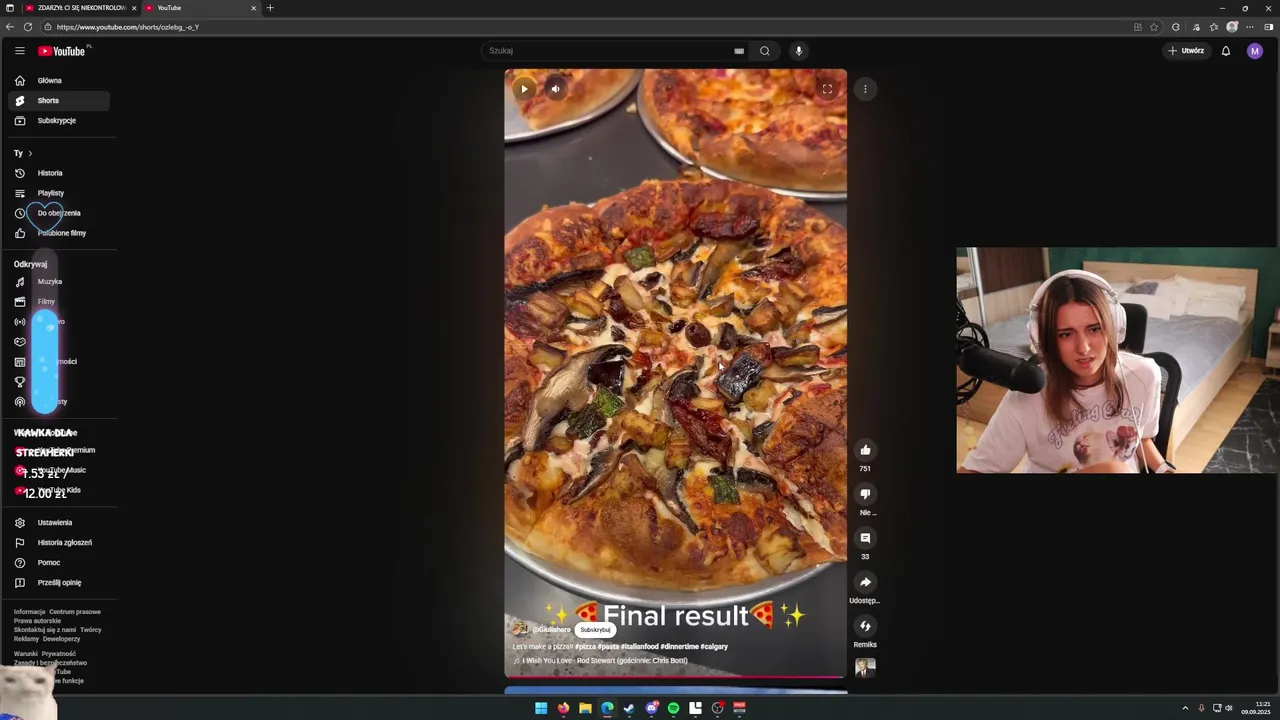Click the YouTube logo

coord(62,51)
